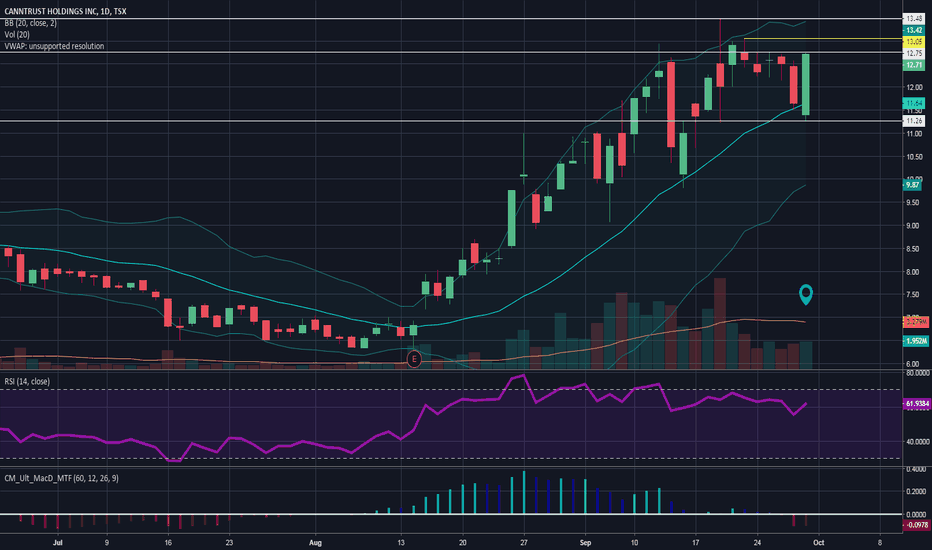Click the 80.0000 RSI scale value
Image resolution: width=932 pixels, height=550 pixels.
(x=917, y=373)
